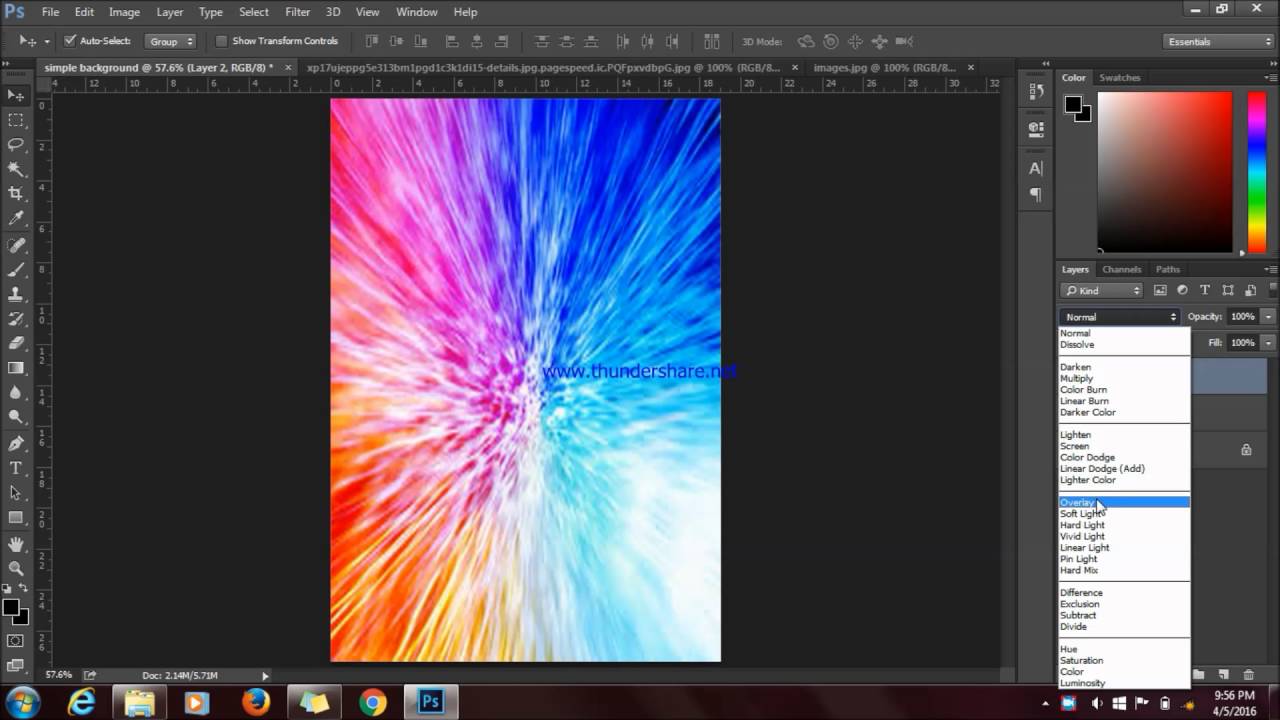Open Google Chrome from the taskbar
The image size is (1280, 720).
click(373, 702)
